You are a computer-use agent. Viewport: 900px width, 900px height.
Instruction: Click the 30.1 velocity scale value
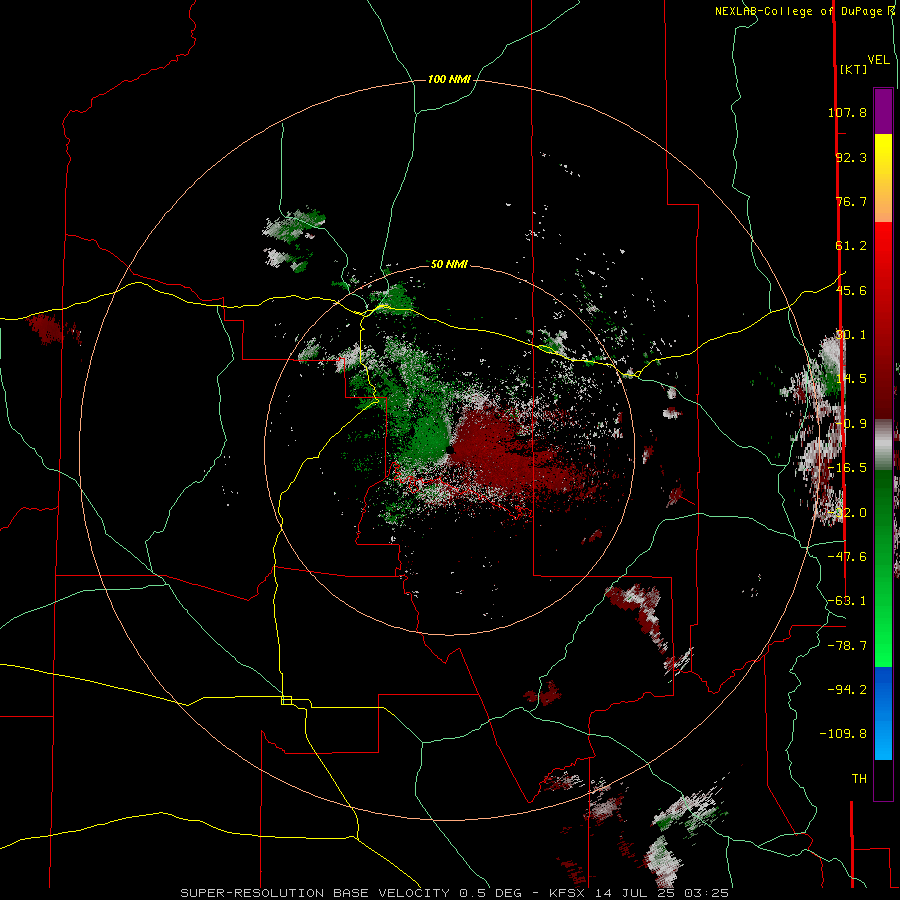click(x=851, y=335)
